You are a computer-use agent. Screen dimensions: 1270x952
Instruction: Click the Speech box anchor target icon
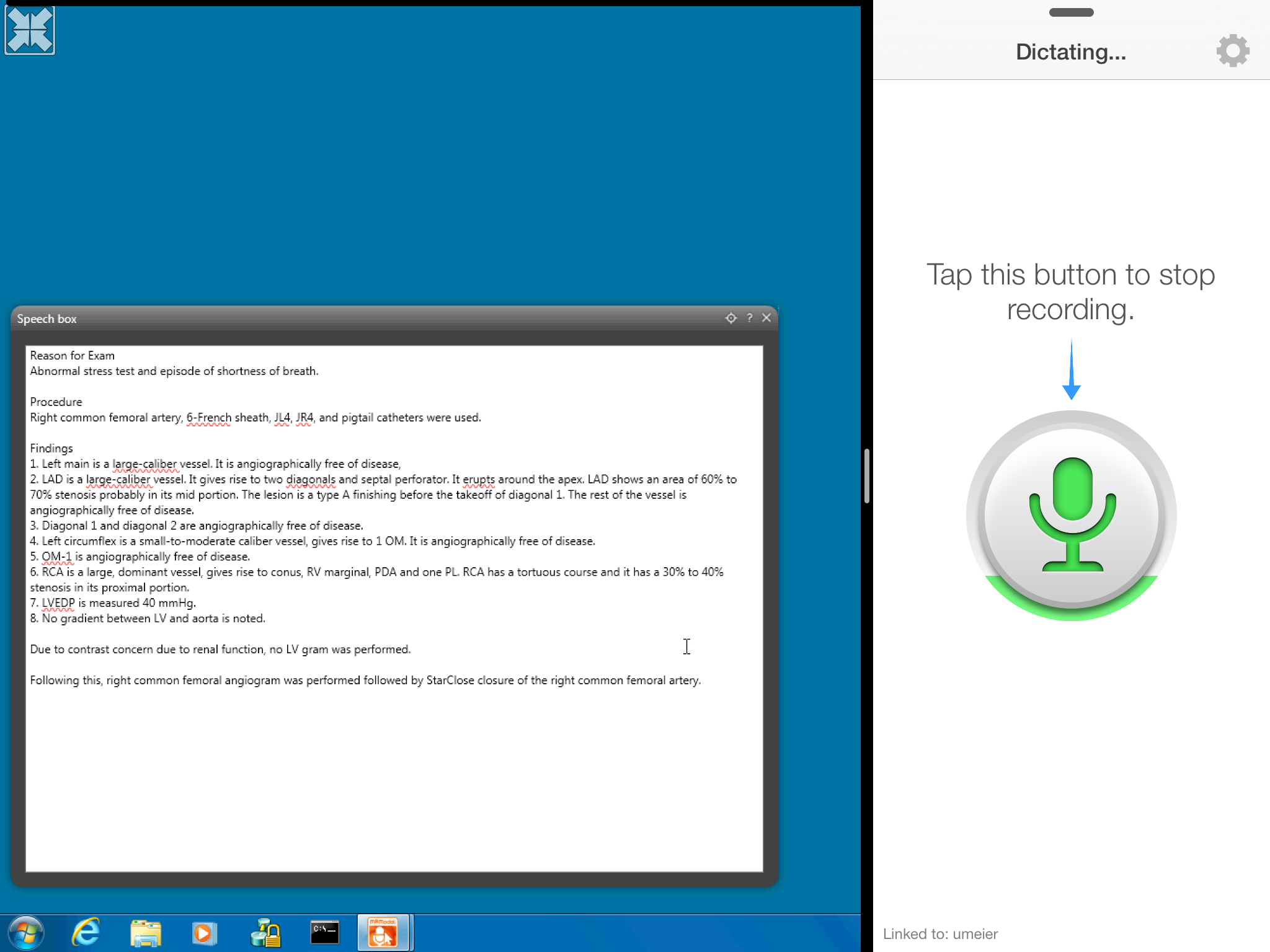730,318
